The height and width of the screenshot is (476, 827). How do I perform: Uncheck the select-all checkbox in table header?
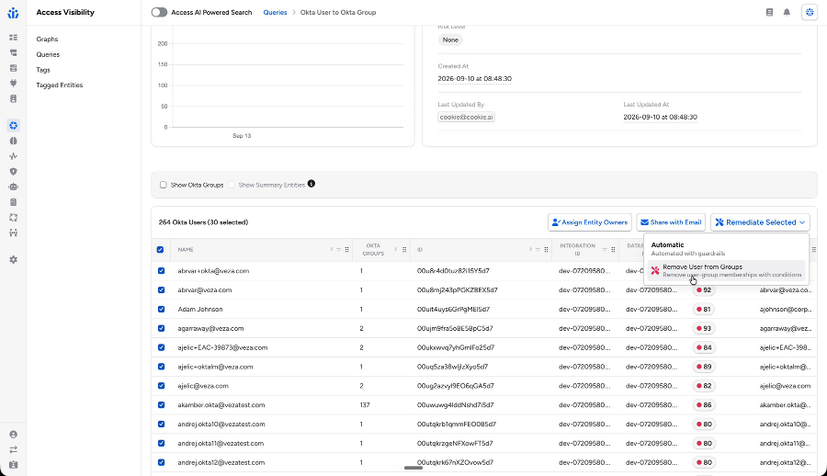[x=160, y=250]
